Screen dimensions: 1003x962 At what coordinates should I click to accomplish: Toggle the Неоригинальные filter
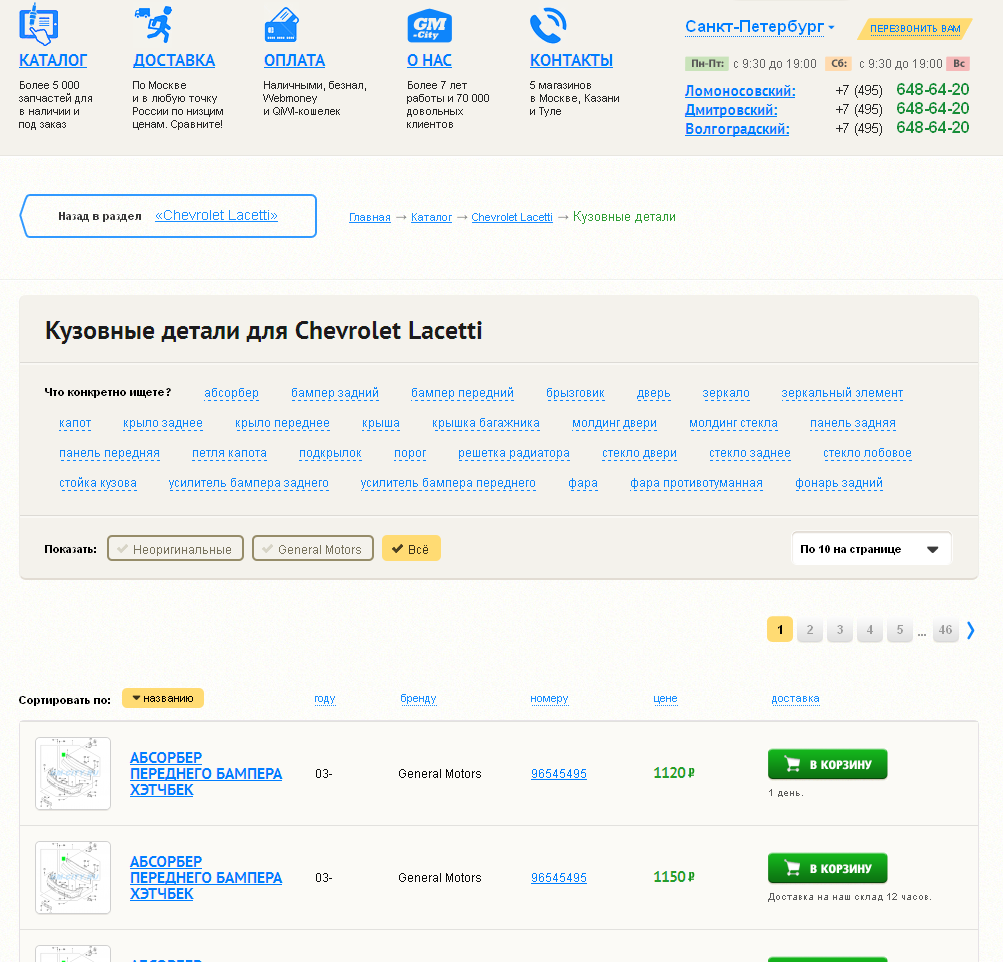[x=175, y=549]
